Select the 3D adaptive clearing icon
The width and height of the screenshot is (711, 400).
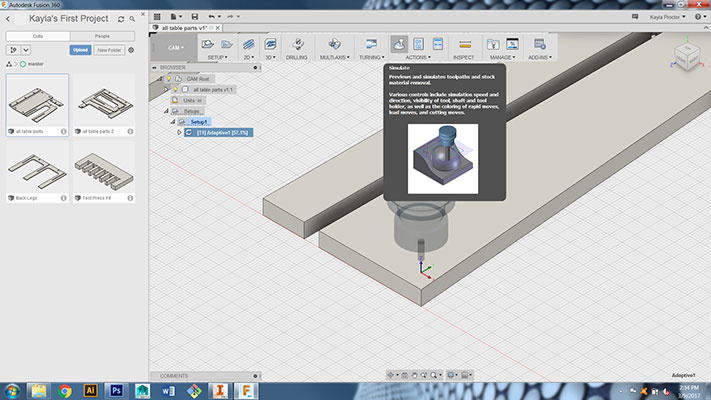270,44
